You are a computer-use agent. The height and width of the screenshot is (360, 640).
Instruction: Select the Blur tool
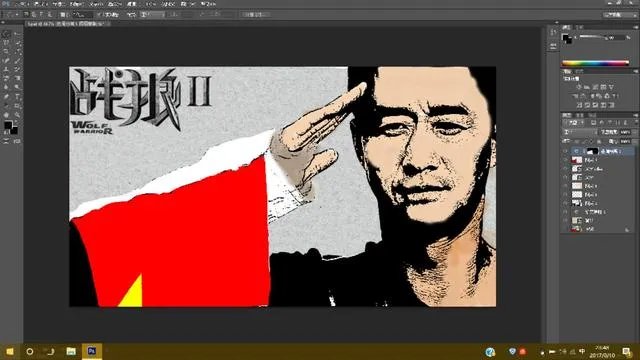click(x=6, y=87)
